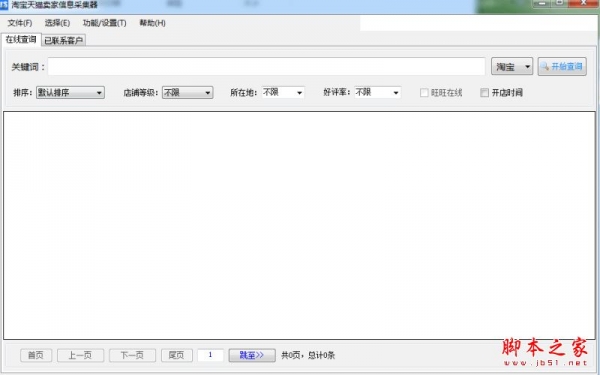The height and width of the screenshot is (375, 600).
Task: Toggle the 开店时间 checkbox
Action: pos(484,93)
